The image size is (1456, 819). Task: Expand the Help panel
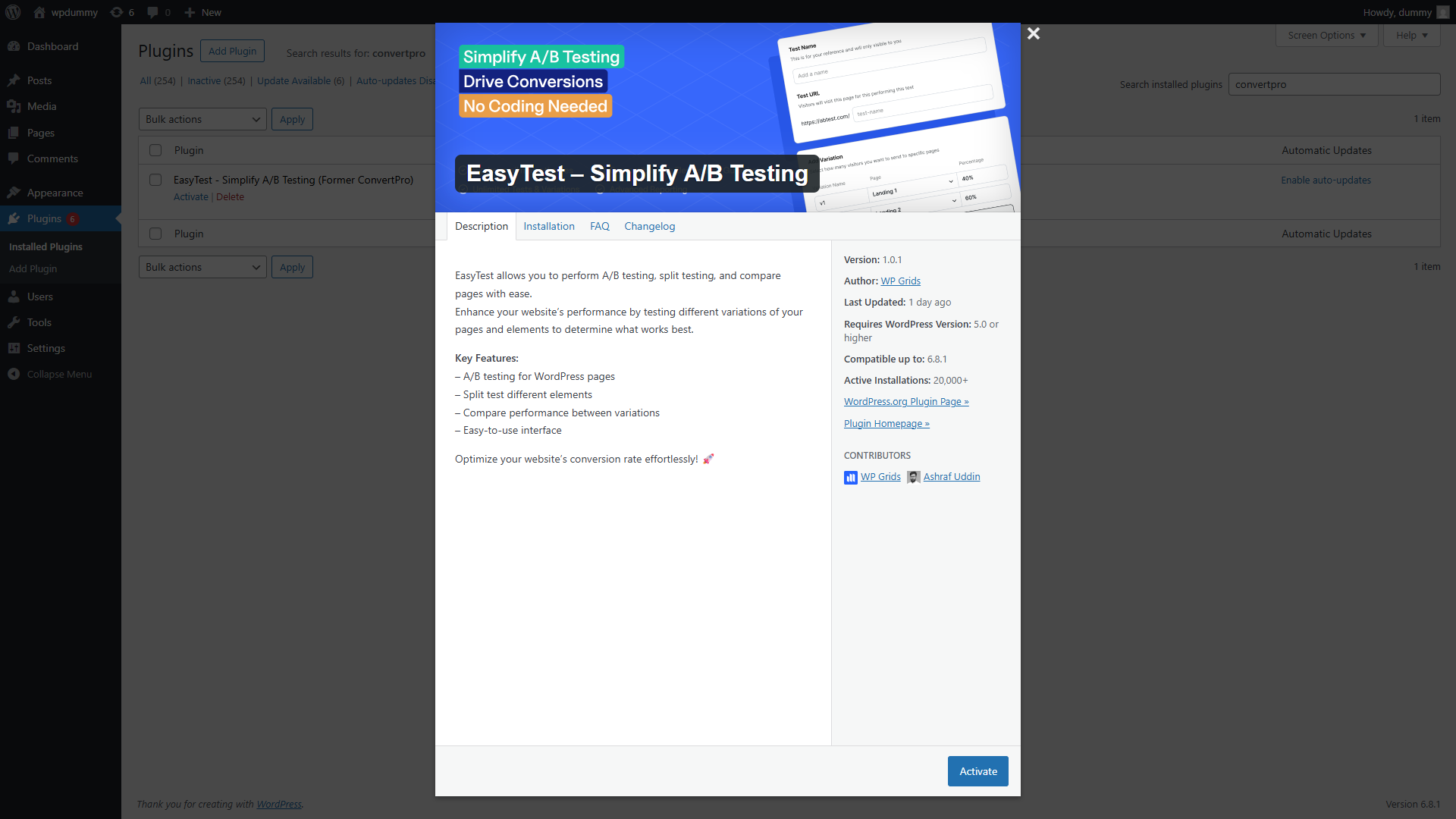tap(1411, 36)
